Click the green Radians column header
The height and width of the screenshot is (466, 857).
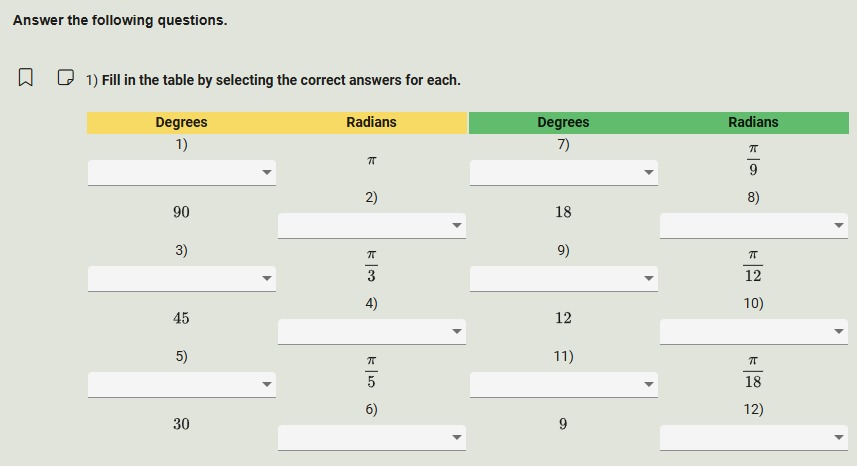point(753,122)
